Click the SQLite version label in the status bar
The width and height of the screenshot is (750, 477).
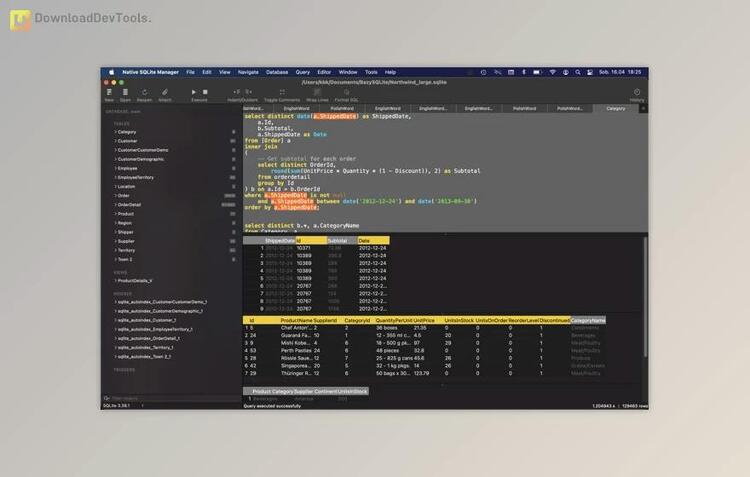pyautogui.click(x=117, y=406)
